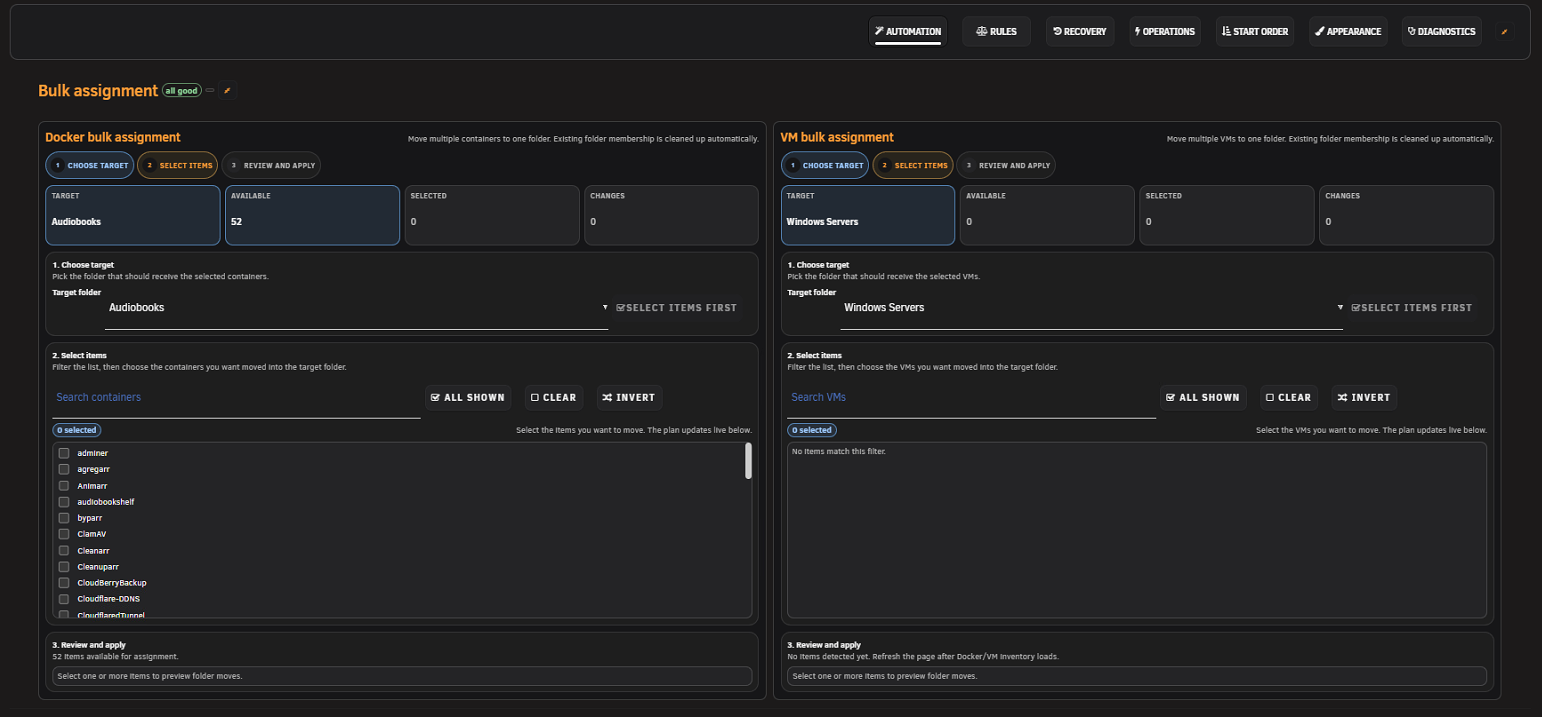Click the text 52 items available for assignment

115,656
